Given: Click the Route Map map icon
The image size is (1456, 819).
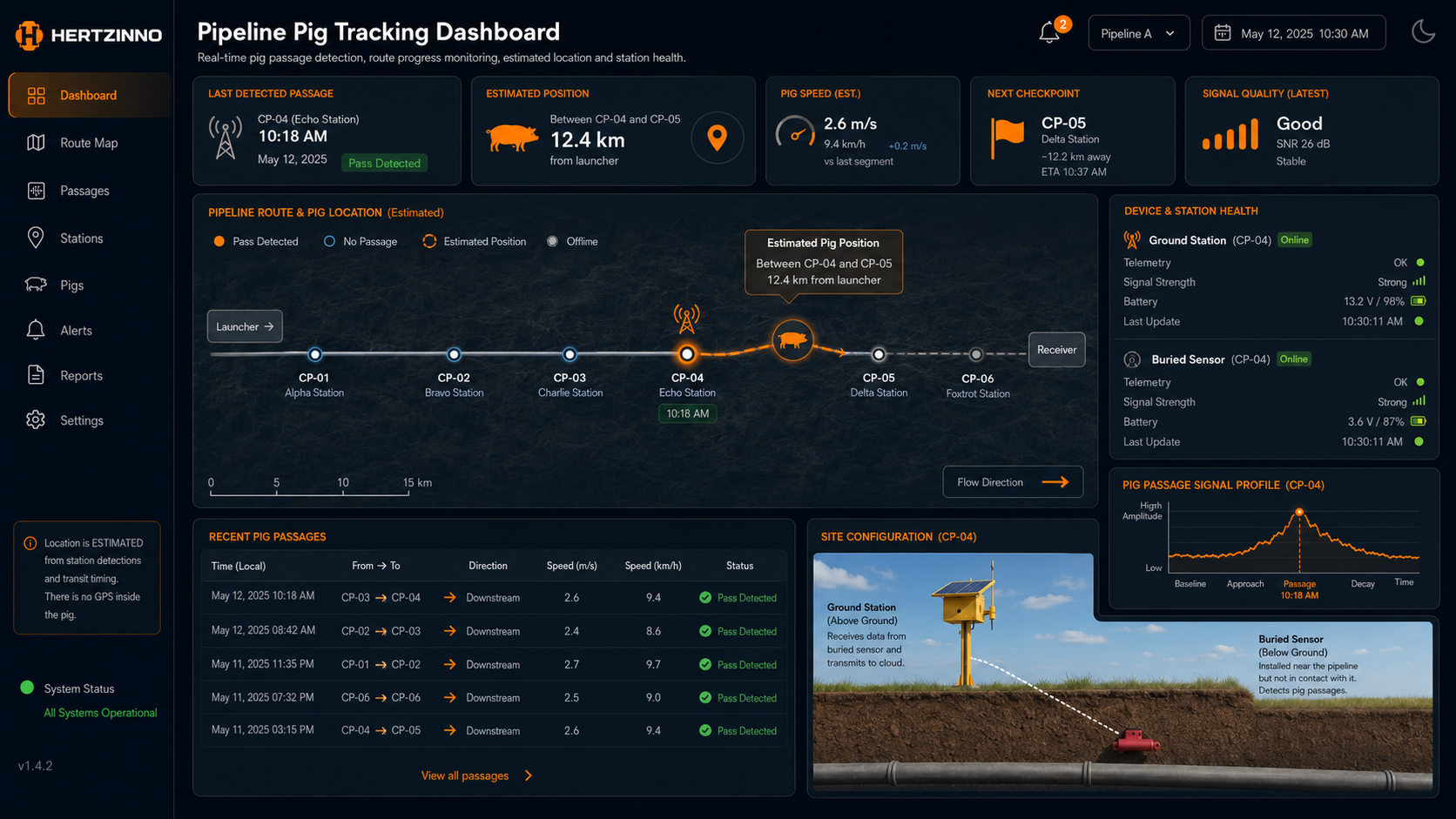Looking at the screenshot, I should pos(36,143).
